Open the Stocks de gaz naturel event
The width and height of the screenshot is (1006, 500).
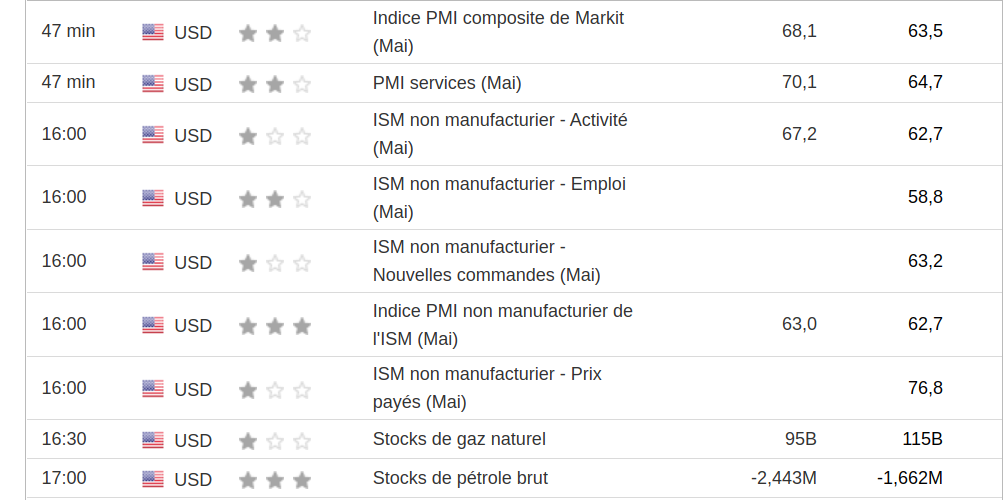(x=459, y=439)
